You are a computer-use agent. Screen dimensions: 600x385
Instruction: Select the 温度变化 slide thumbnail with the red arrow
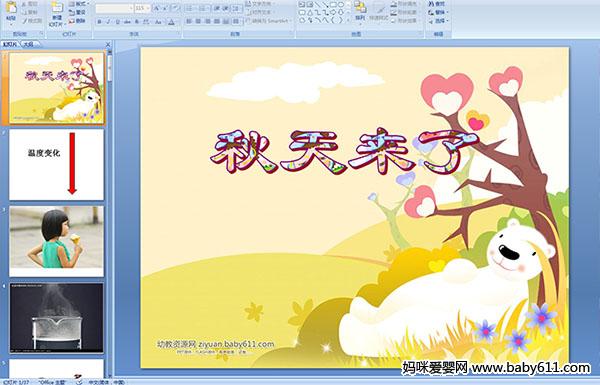click(x=56, y=165)
